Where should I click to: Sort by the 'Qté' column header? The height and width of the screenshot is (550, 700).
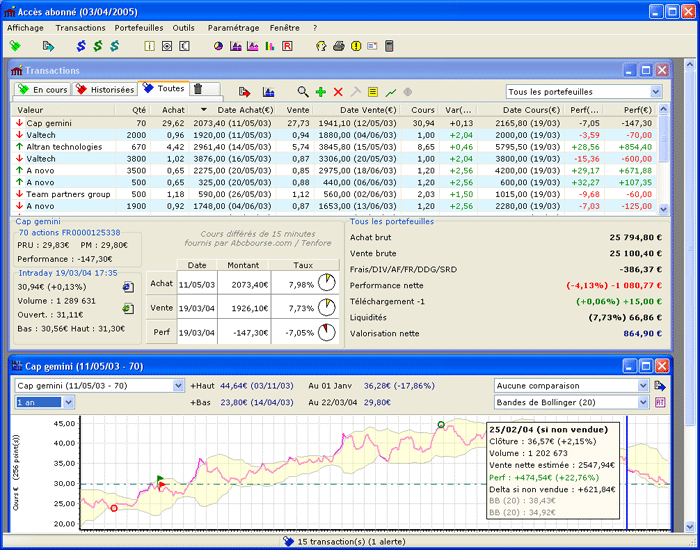click(133, 110)
